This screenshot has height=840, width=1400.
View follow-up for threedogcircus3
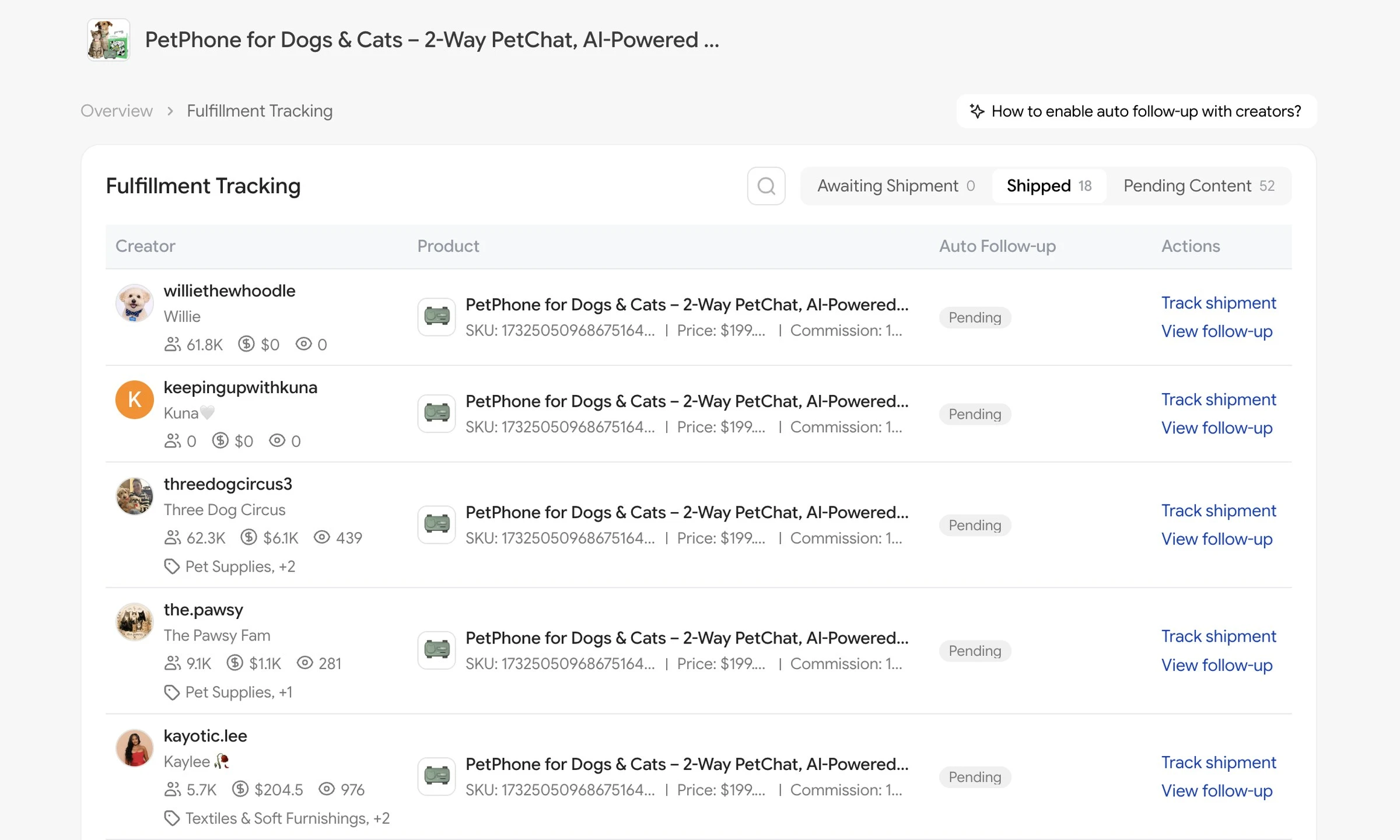(x=1217, y=539)
